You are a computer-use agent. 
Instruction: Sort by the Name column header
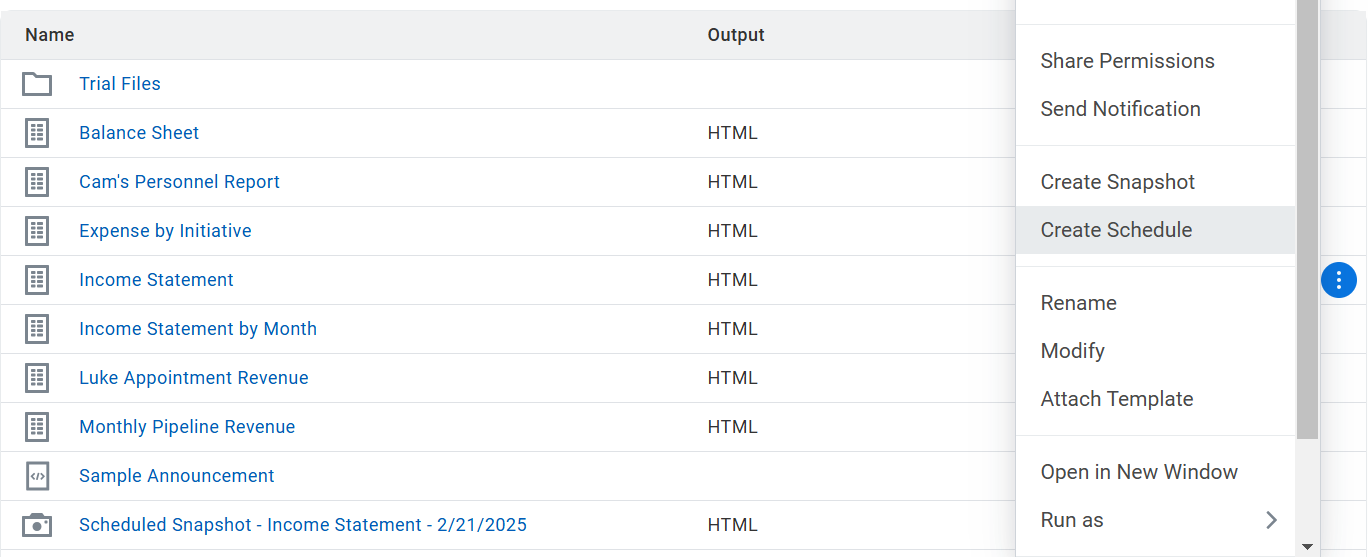[50, 35]
